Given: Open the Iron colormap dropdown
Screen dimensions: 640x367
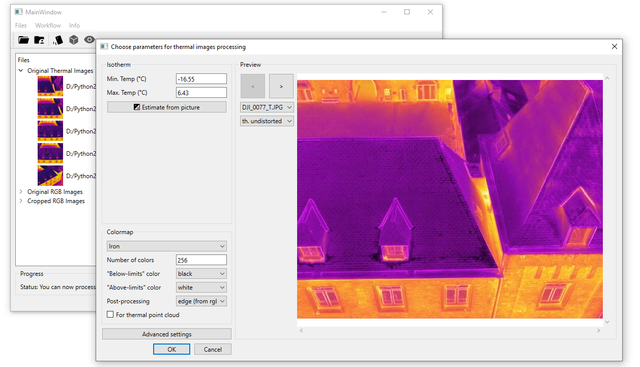Looking at the screenshot, I should pyautogui.click(x=167, y=246).
